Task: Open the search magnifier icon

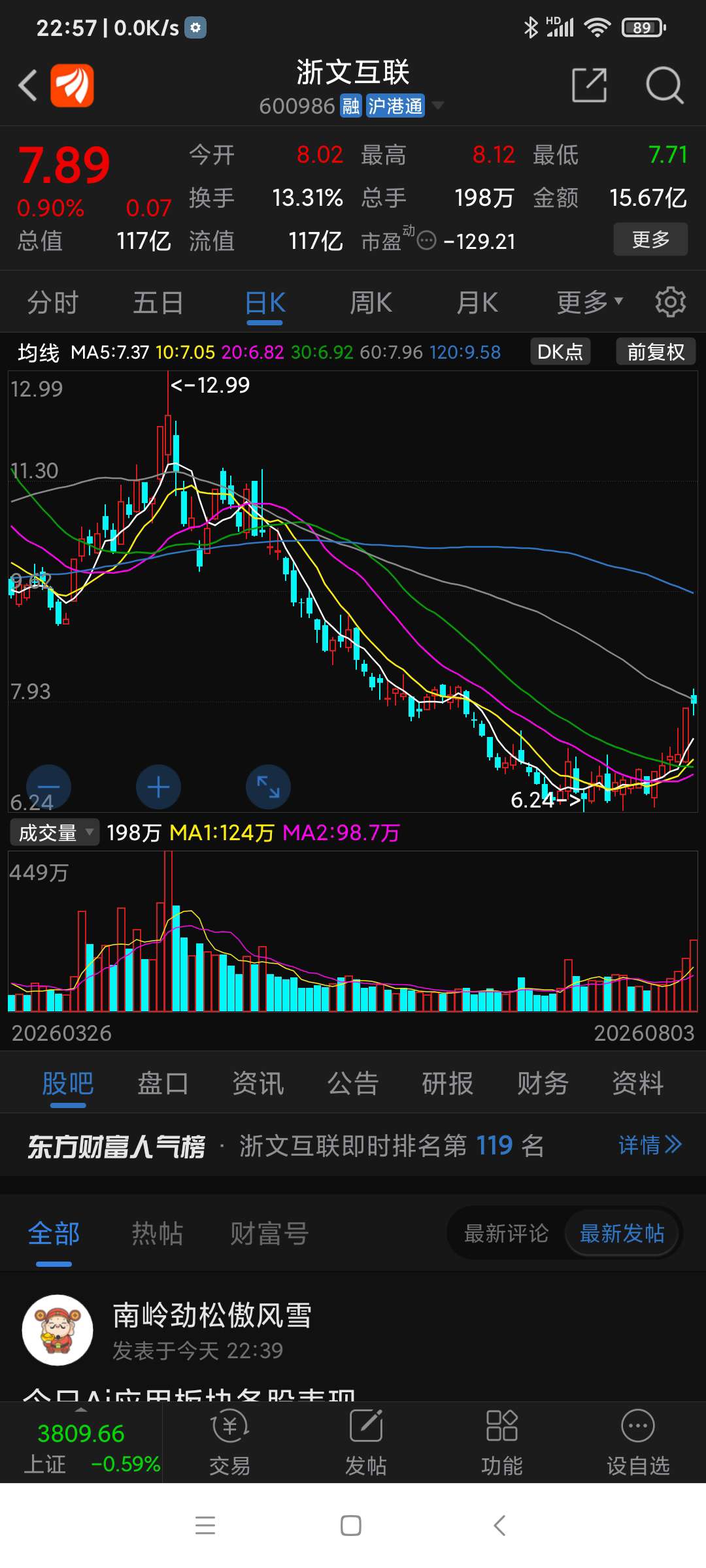Action: [x=664, y=85]
